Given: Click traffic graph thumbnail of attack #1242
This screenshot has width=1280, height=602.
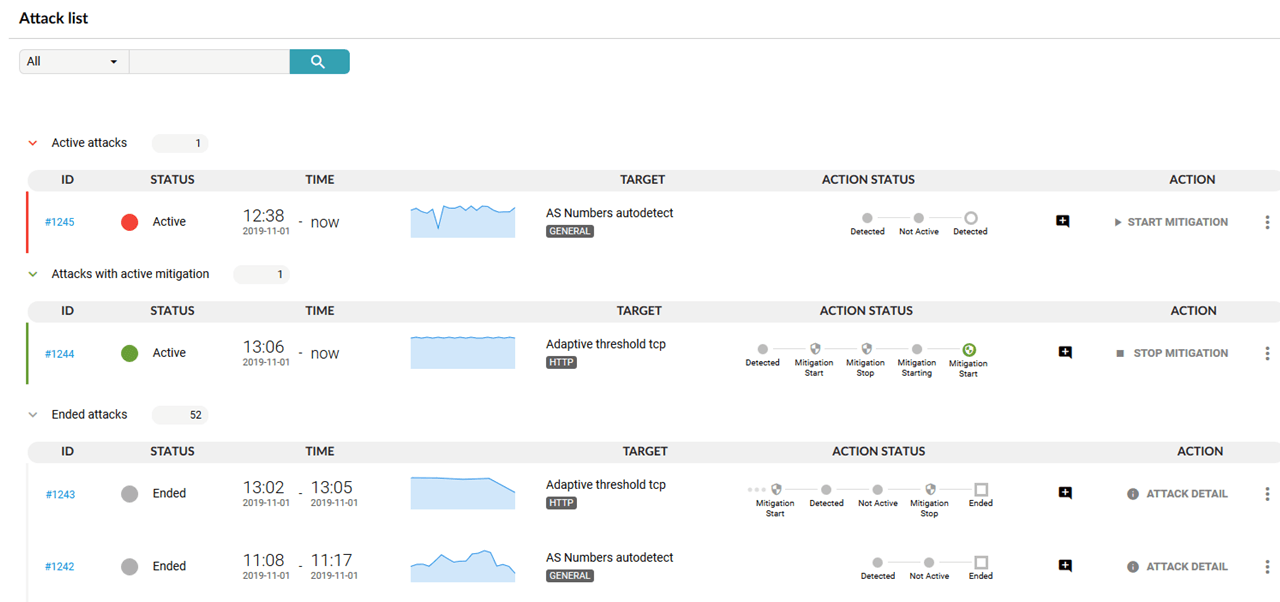Looking at the screenshot, I should 462,566.
